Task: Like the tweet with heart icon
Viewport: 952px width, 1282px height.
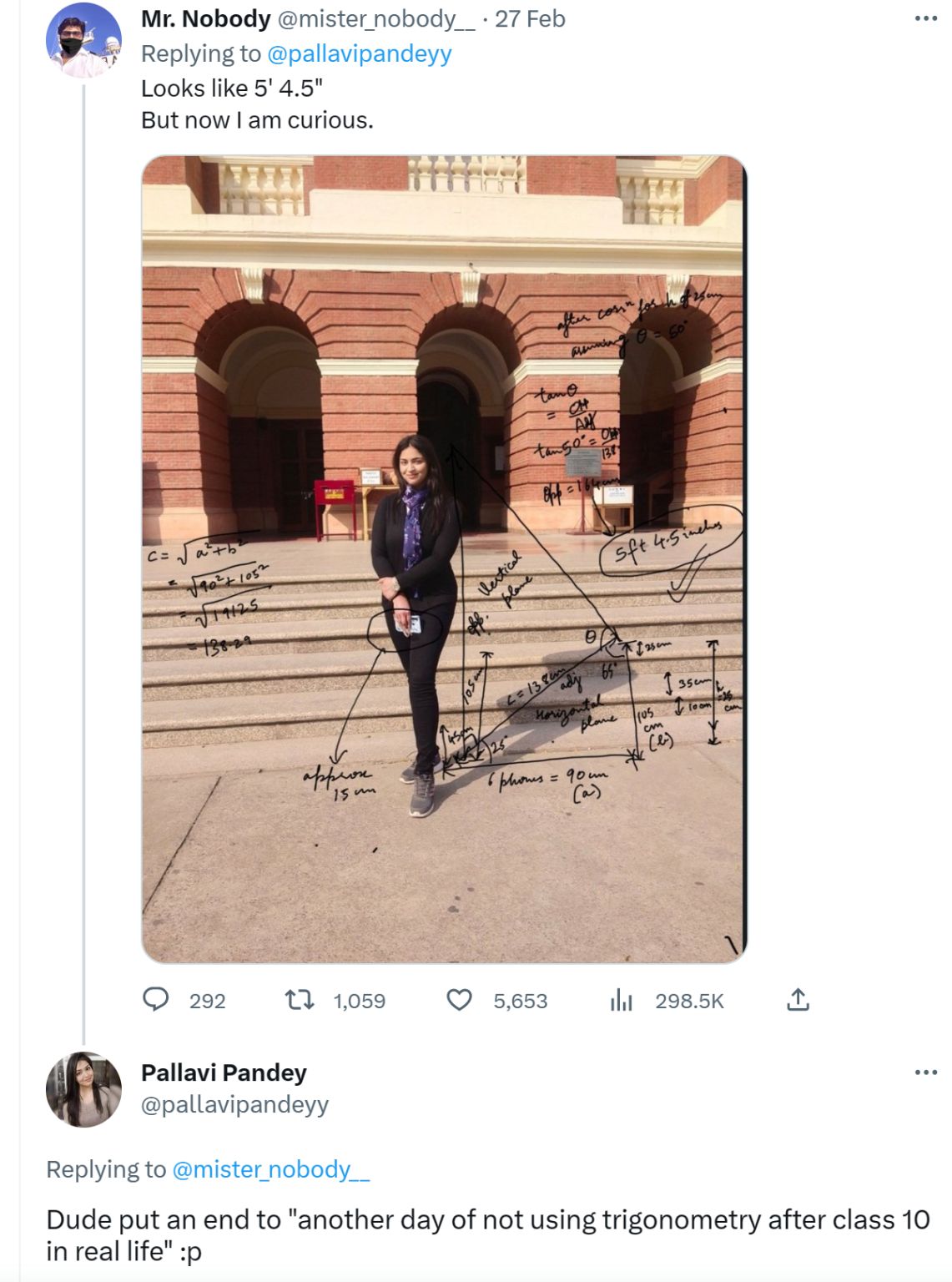Action: 460,999
